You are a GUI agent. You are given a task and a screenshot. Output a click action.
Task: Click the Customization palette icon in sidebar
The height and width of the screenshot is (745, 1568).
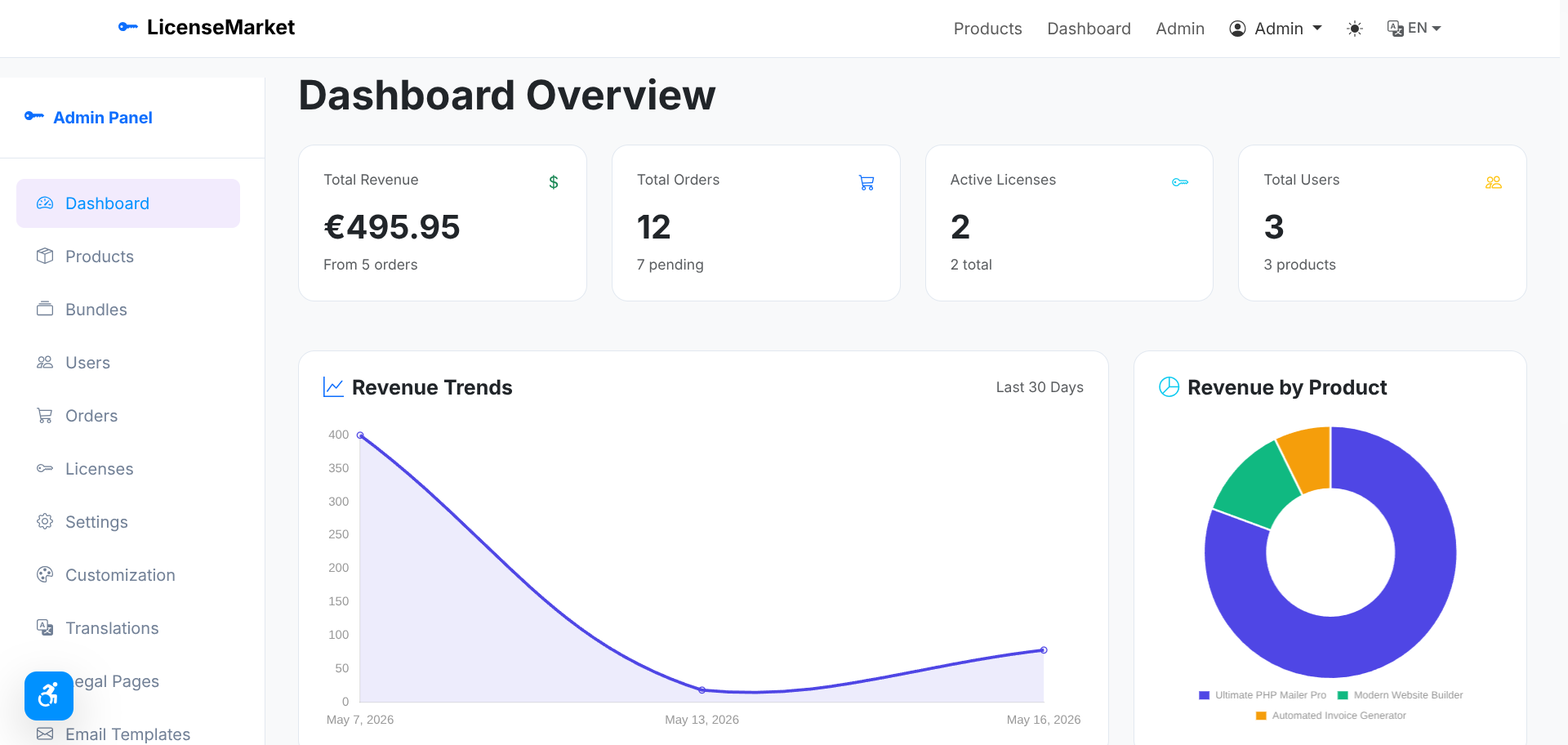[x=45, y=574]
